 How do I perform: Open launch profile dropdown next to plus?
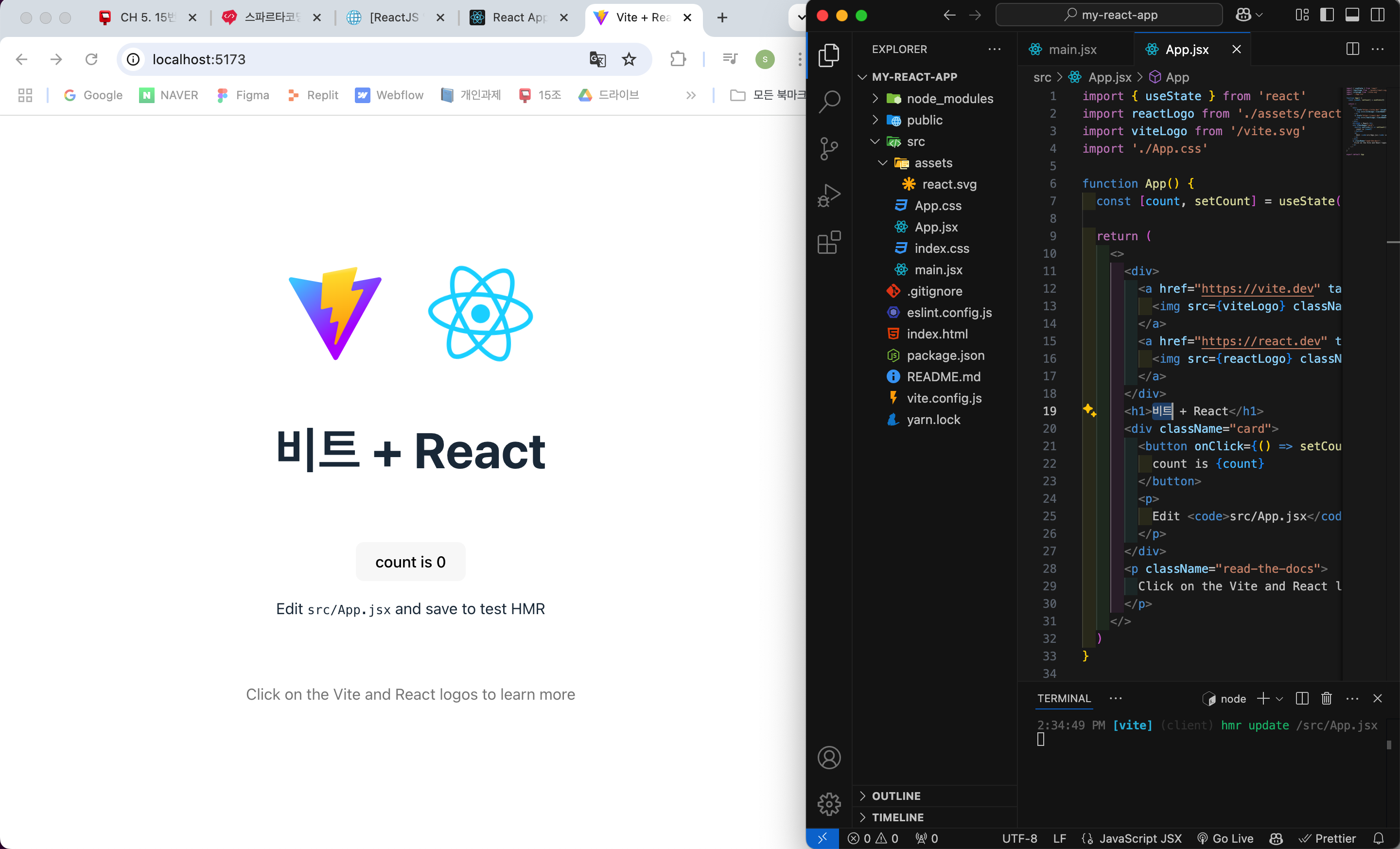(x=1279, y=699)
